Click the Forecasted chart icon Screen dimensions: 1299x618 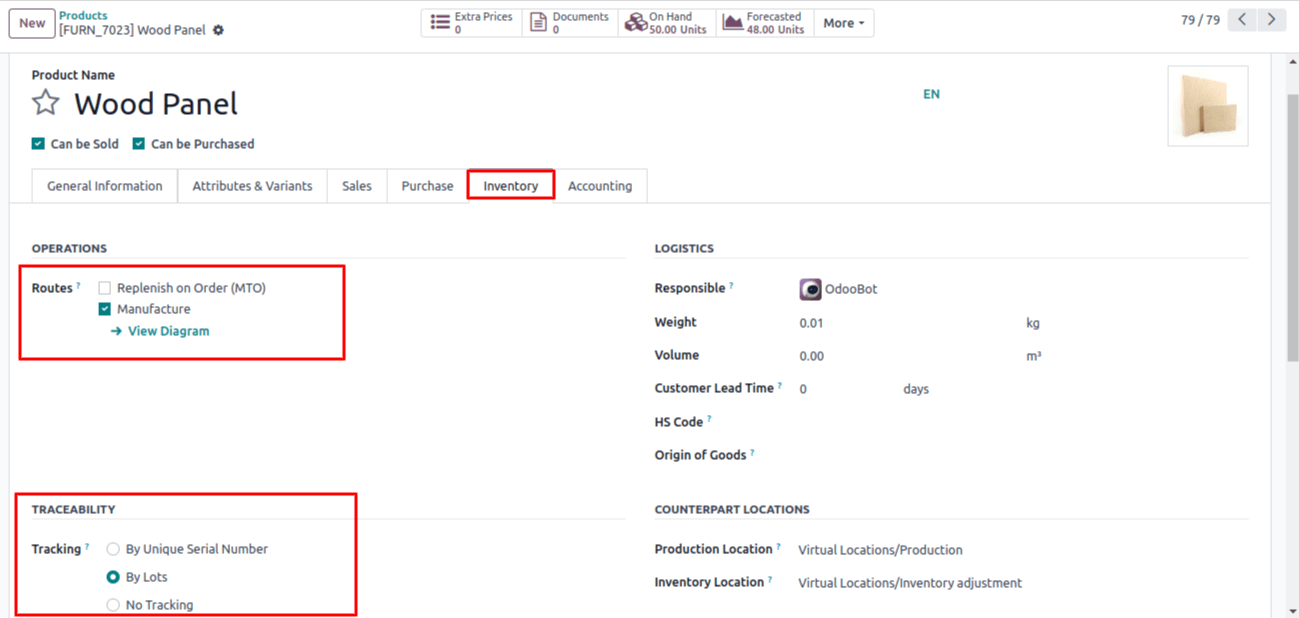(x=732, y=23)
